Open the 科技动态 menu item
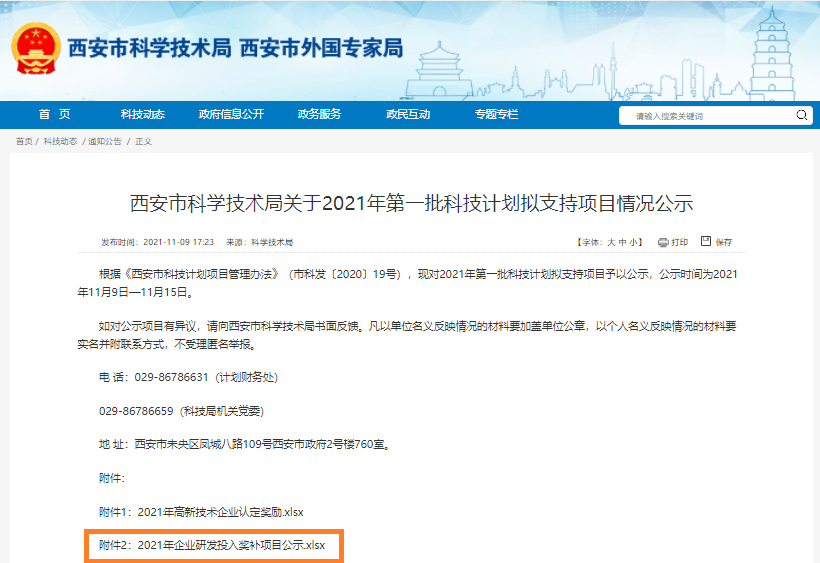This screenshot has height=563, width=820. [x=142, y=115]
